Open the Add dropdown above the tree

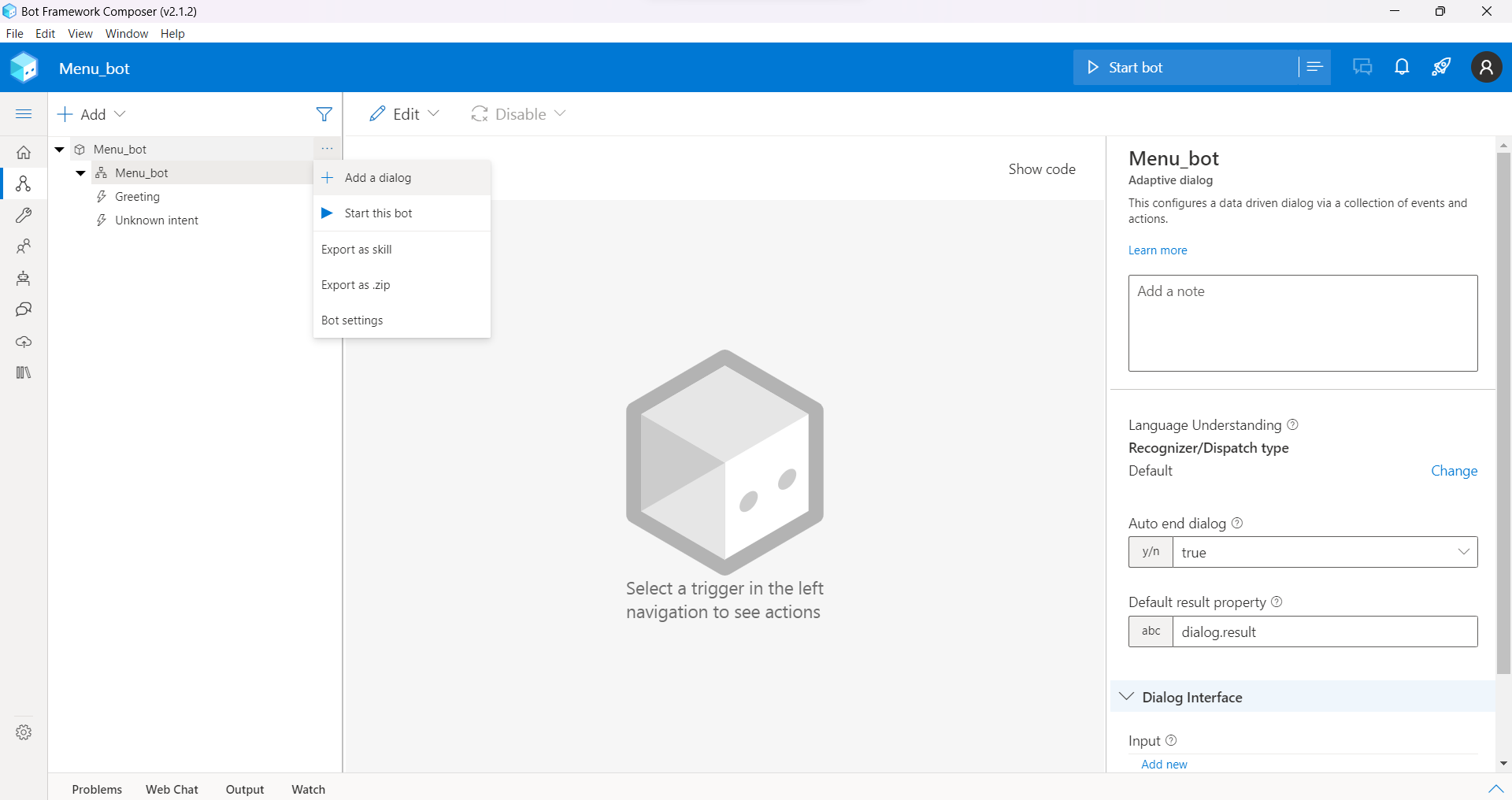(x=91, y=114)
